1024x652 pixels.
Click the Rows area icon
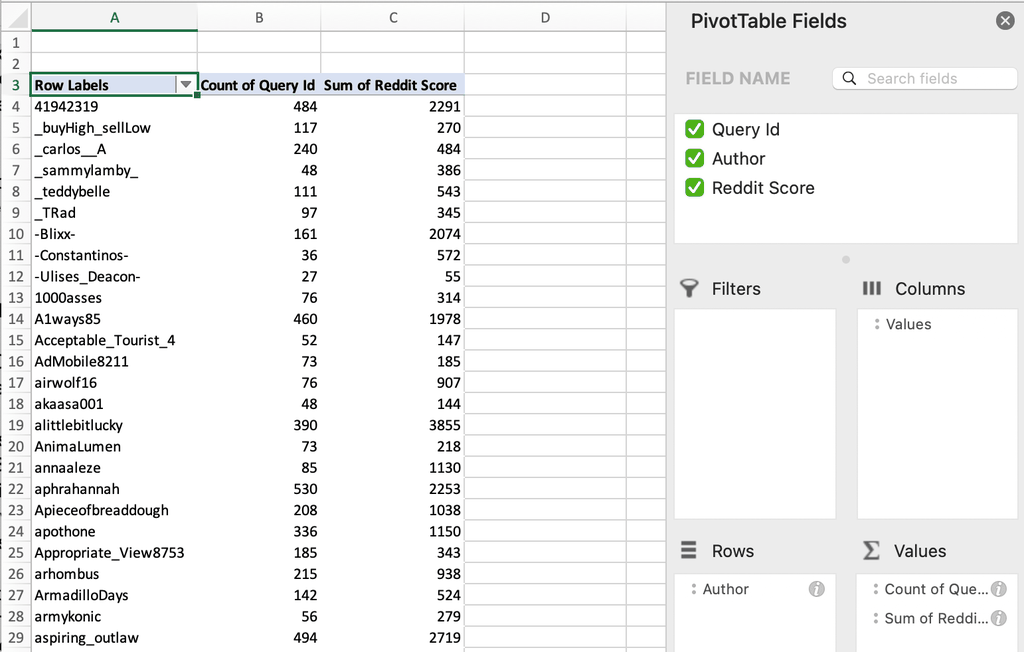click(x=689, y=551)
